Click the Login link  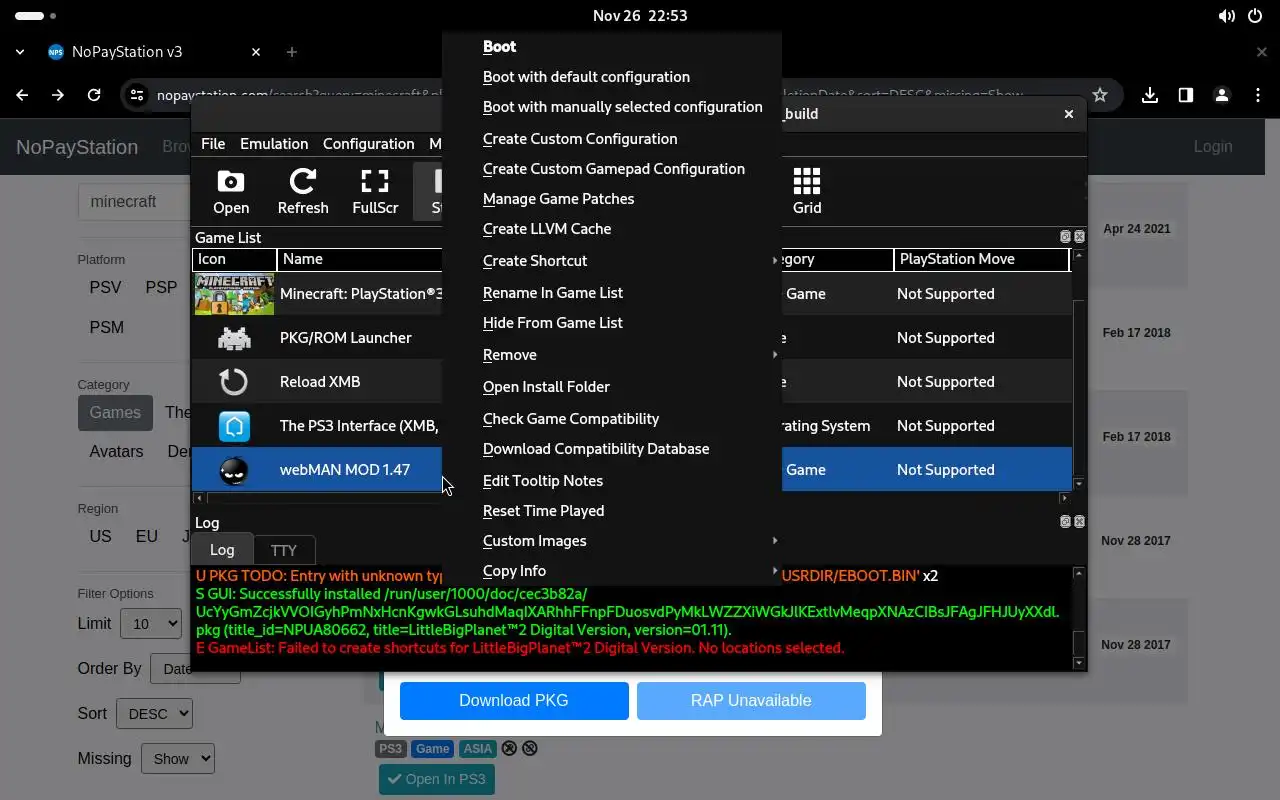click(x=1213, y=147)
